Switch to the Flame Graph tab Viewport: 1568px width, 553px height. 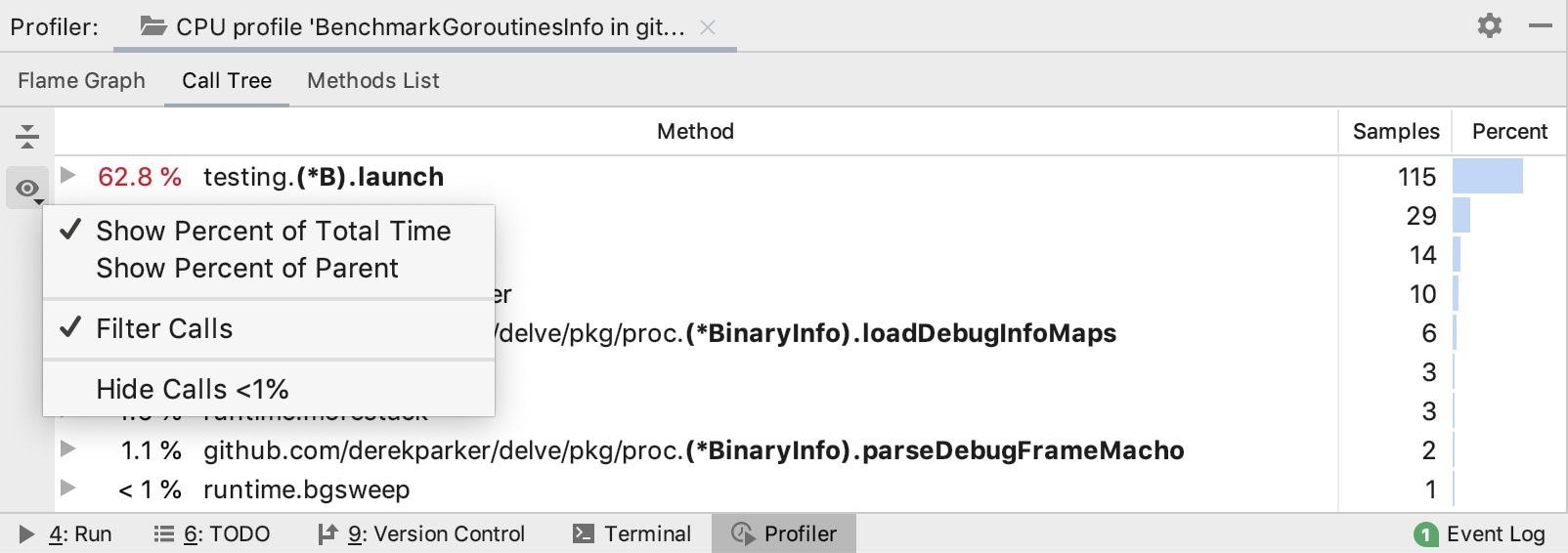tap(81, 80)
